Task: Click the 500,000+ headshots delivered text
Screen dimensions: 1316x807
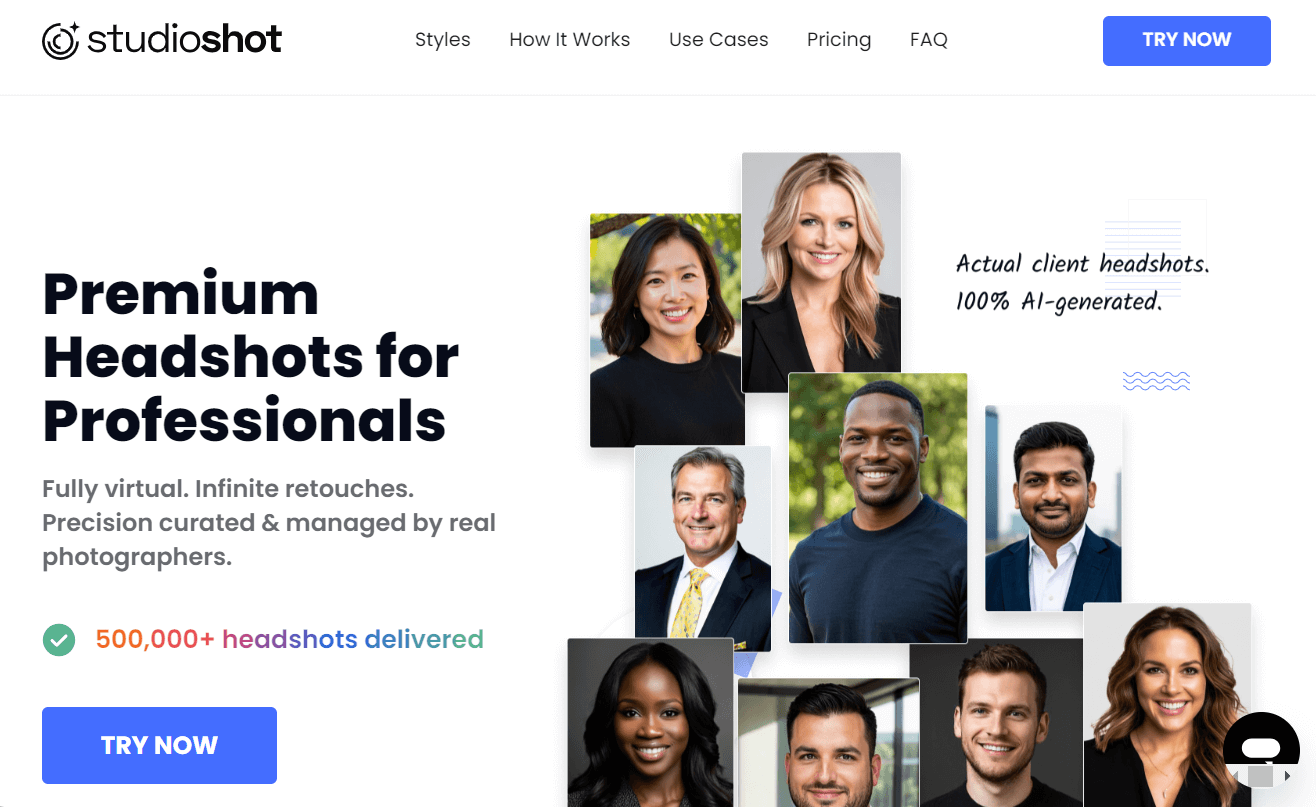Action: coord(290,639)
